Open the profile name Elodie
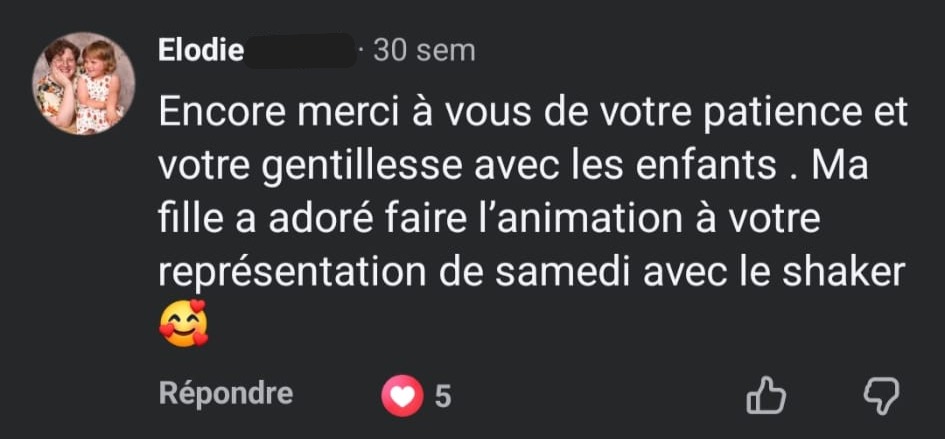This screenshot has height=439, width=945. (200, 50)
